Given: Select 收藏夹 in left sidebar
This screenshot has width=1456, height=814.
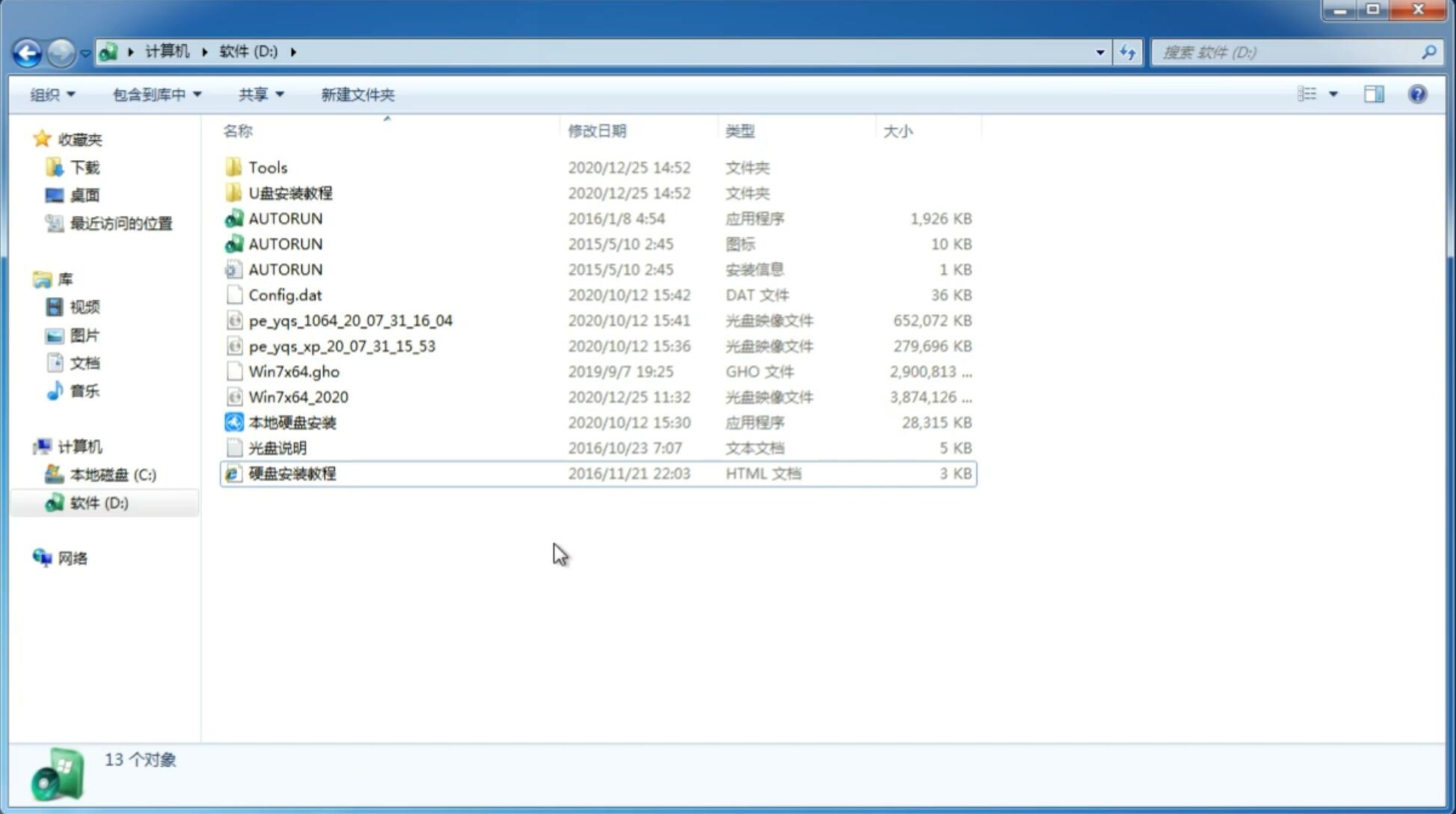Looking at the screenshot, I should [91, 139].
